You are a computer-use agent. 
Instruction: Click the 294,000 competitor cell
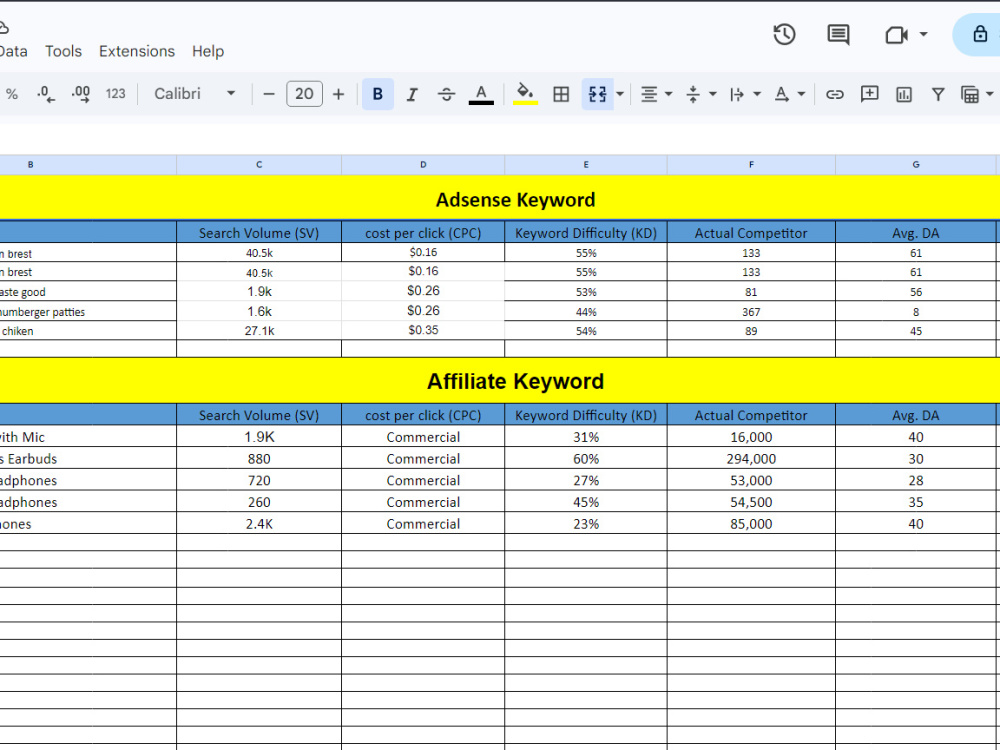pyautogui.click(x=751, y=459)
